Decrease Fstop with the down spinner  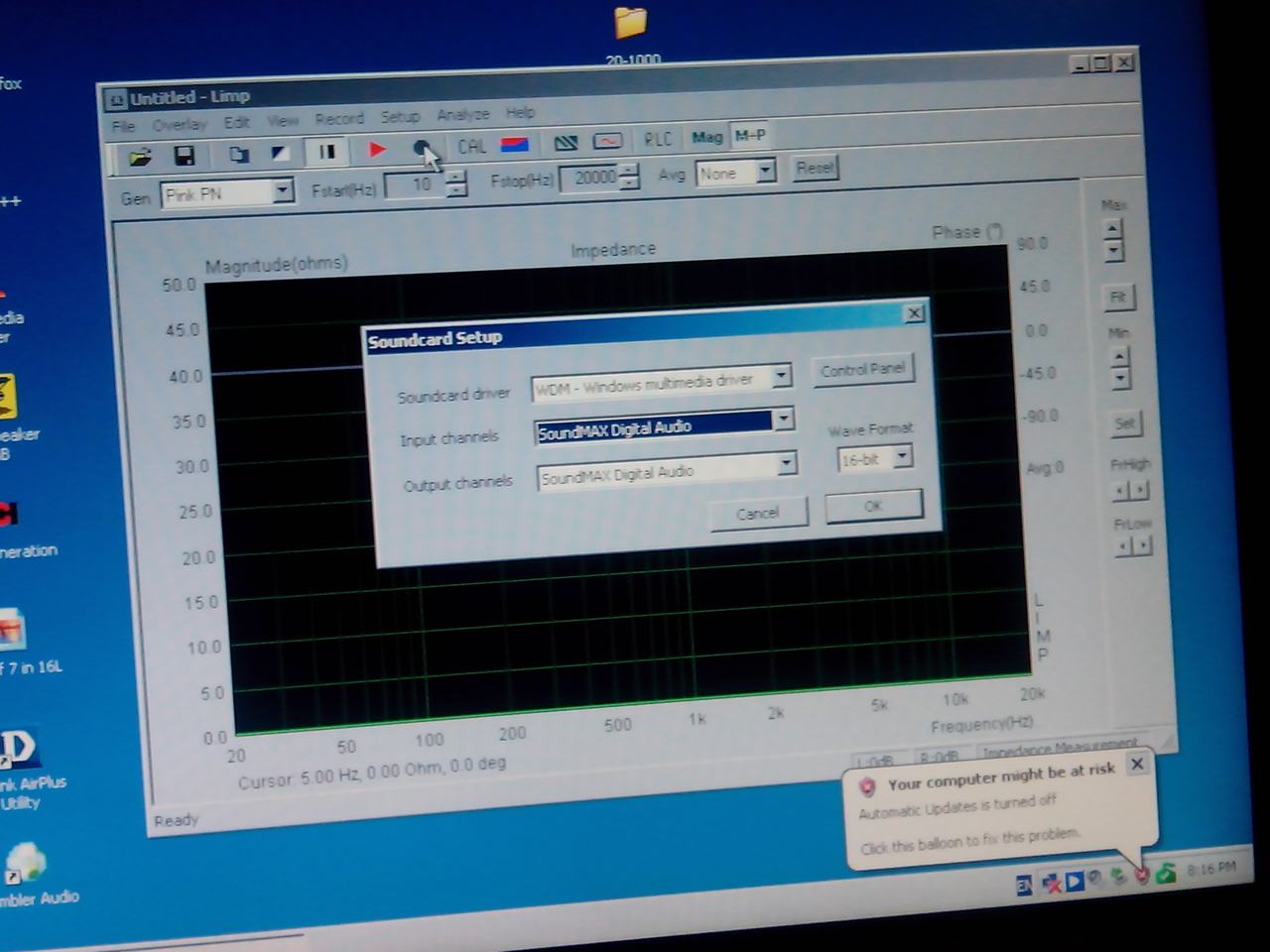coord(630,183)
